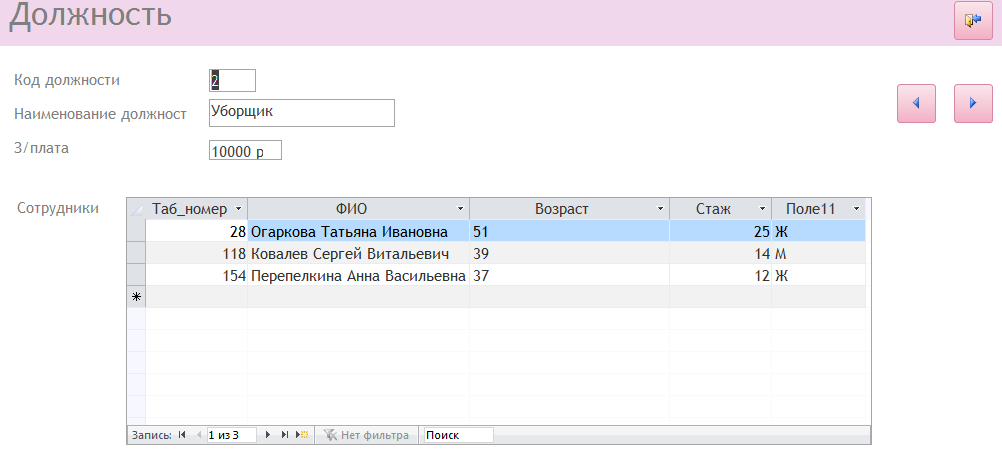
Task: Click the Наименование должности field with Уборщик
Action: 302,112
